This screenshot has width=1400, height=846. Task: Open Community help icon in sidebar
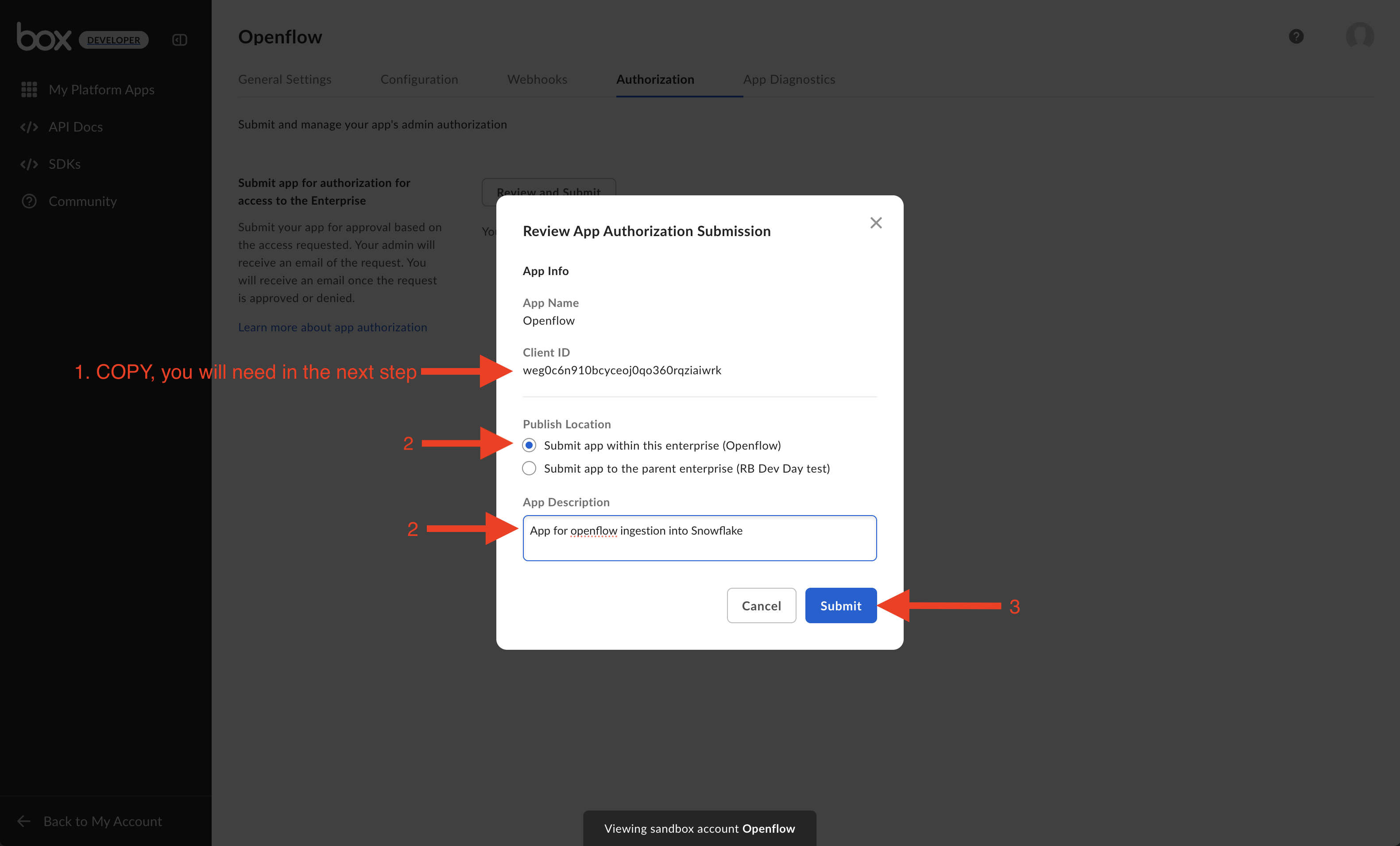point(29,201)
